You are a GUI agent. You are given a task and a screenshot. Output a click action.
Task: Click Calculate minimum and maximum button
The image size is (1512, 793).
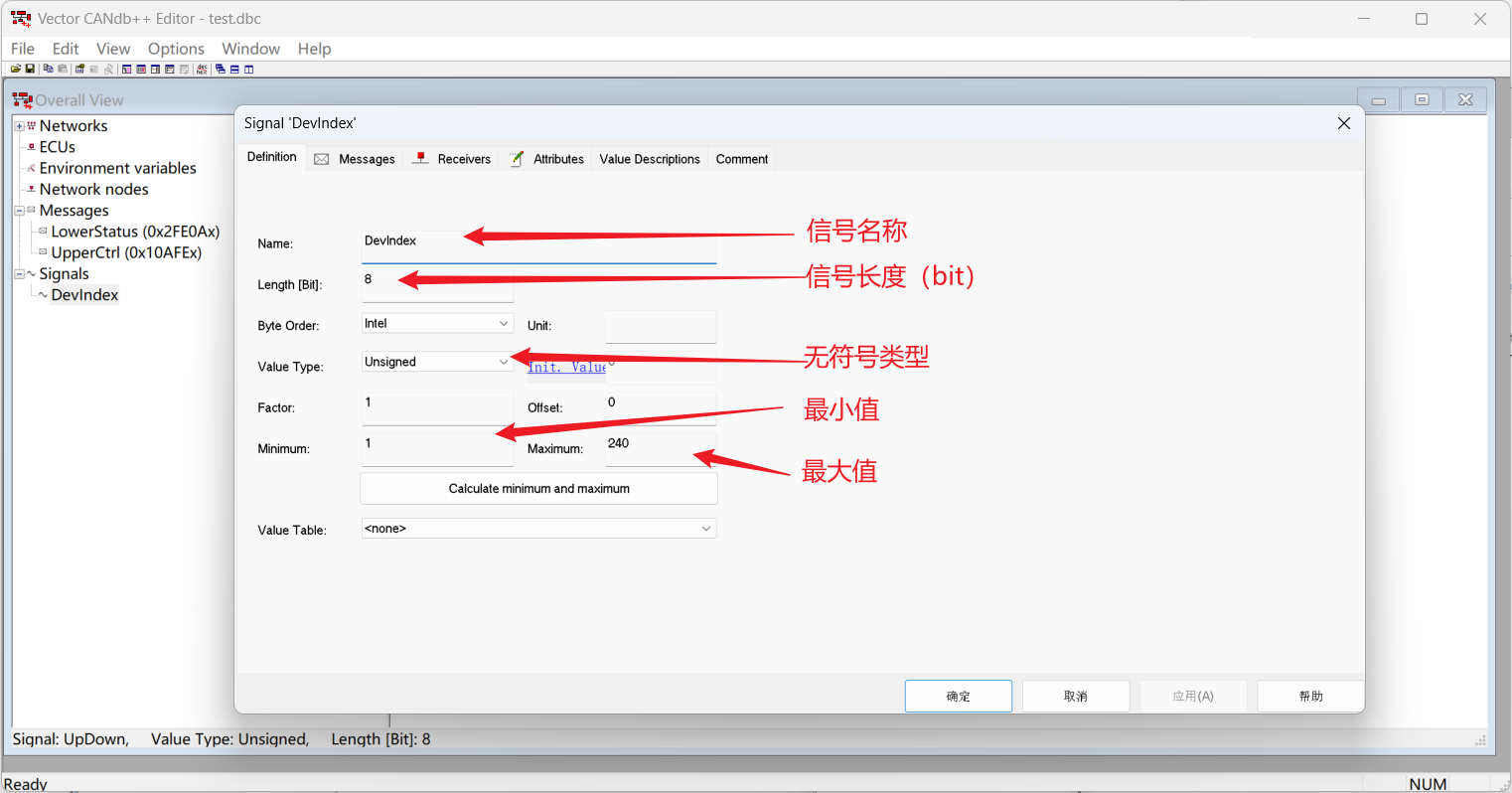pyautogui.click(x=538, y=489)
